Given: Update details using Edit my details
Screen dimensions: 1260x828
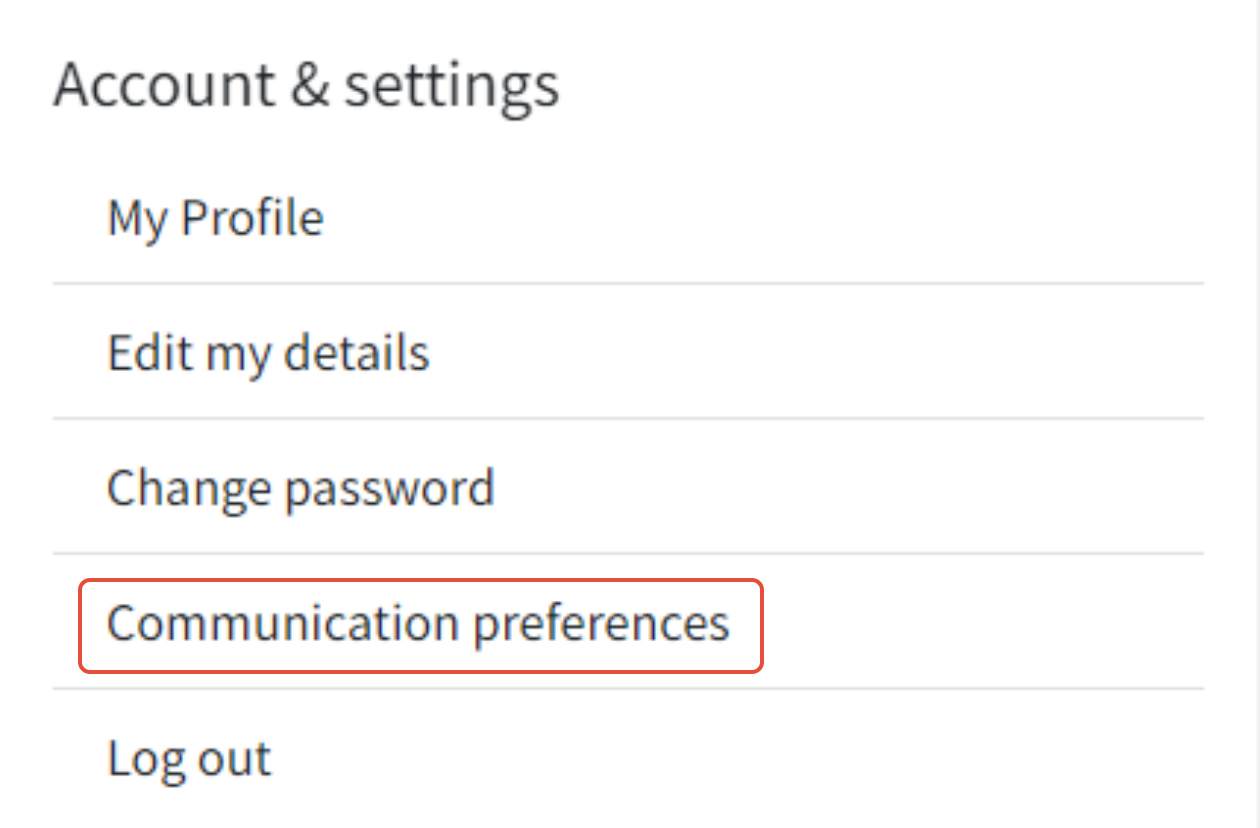Looking at the screenshot, I should point(268,352).
